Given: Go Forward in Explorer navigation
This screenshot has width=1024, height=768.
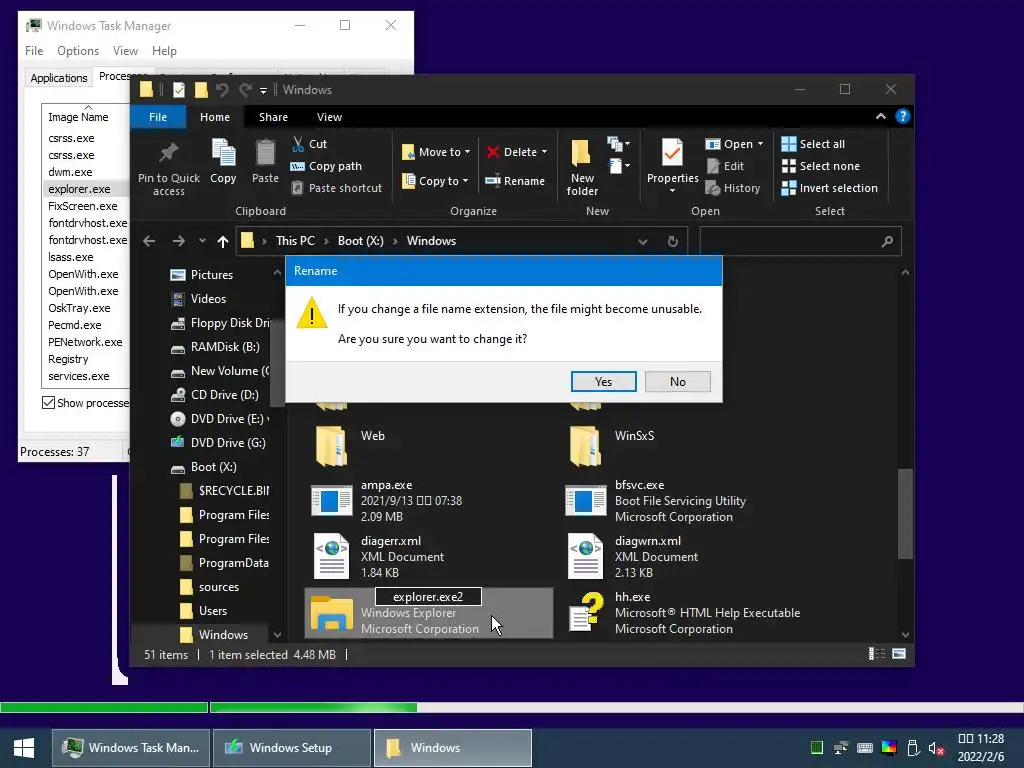Looking at the screenshot, I should [x=178, y=241].
